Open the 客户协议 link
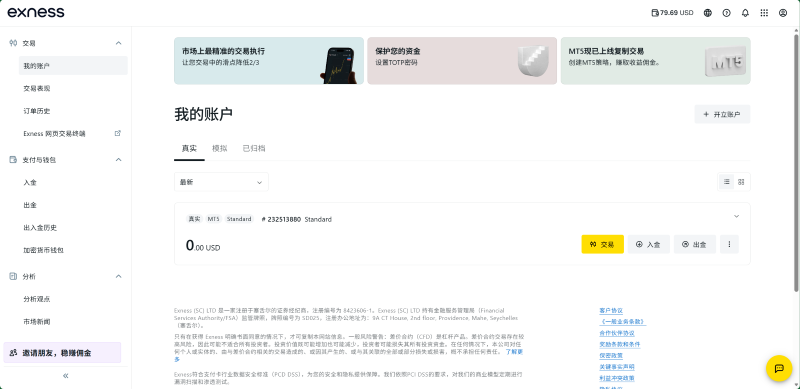Screen dimensions: 800x389 [x=611, y=310]
